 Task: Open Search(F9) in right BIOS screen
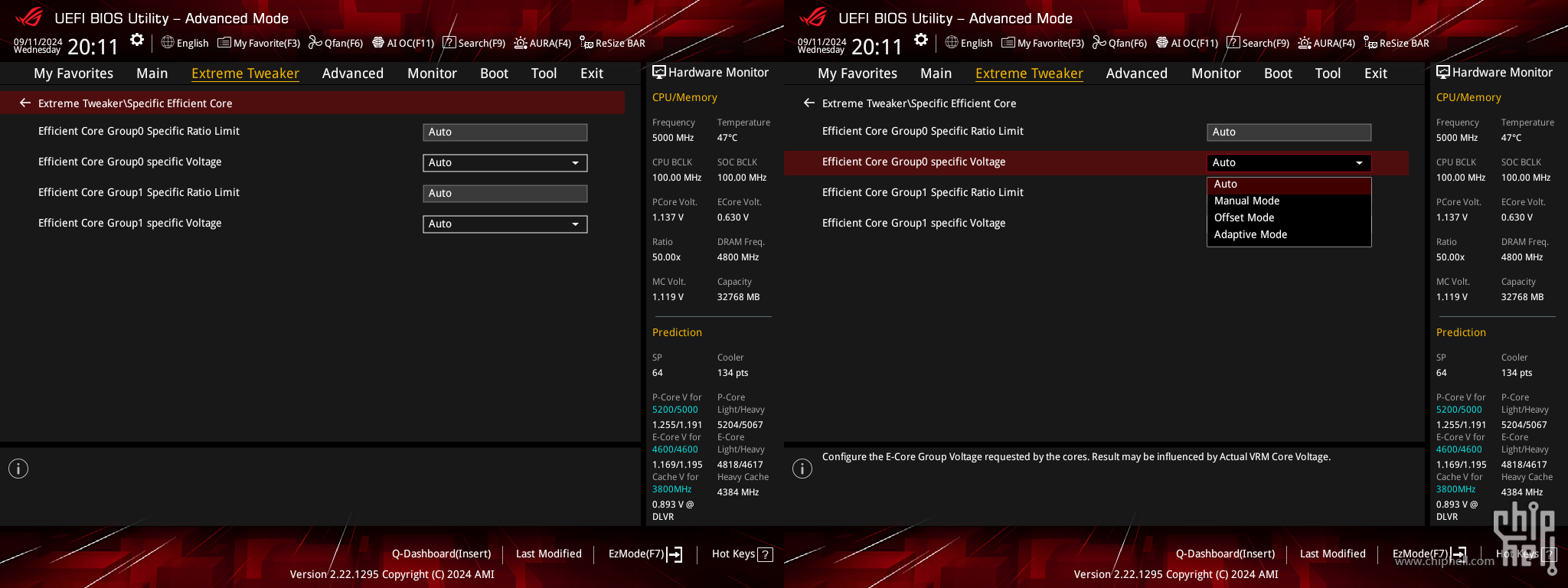tap(1258, 43)
